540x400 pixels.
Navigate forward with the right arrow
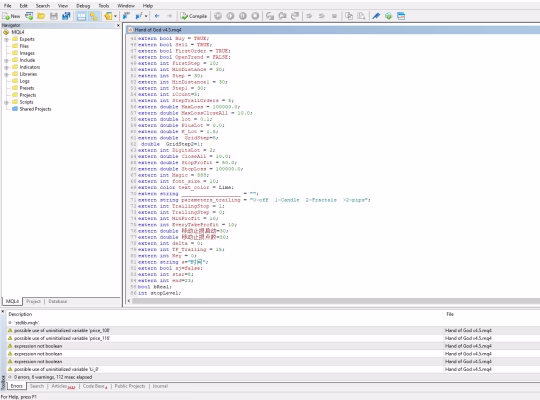169,16
